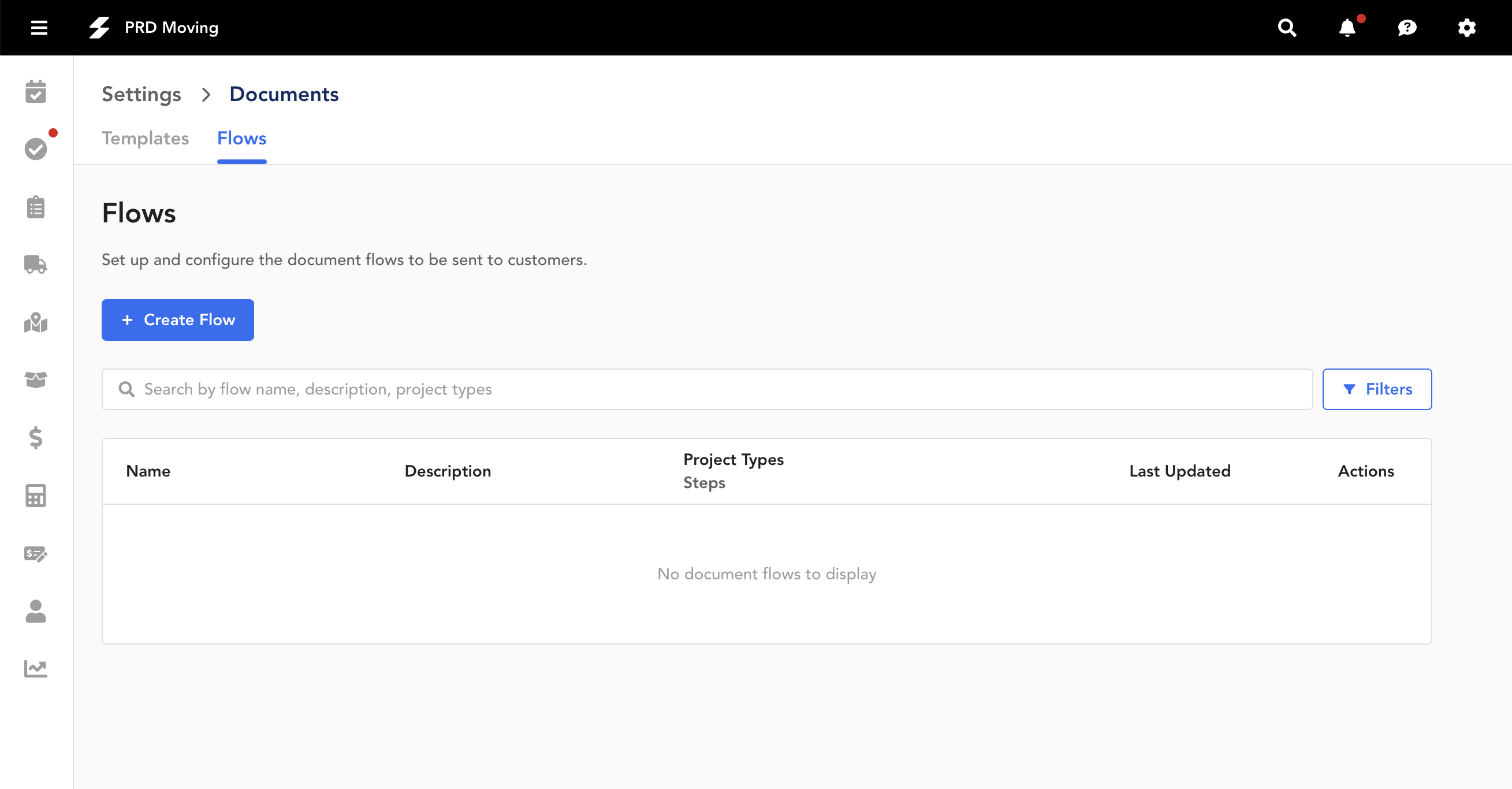Screen dimensions: 1512x789
Task: Click the Create Flow button
Action: click(178, 320)
